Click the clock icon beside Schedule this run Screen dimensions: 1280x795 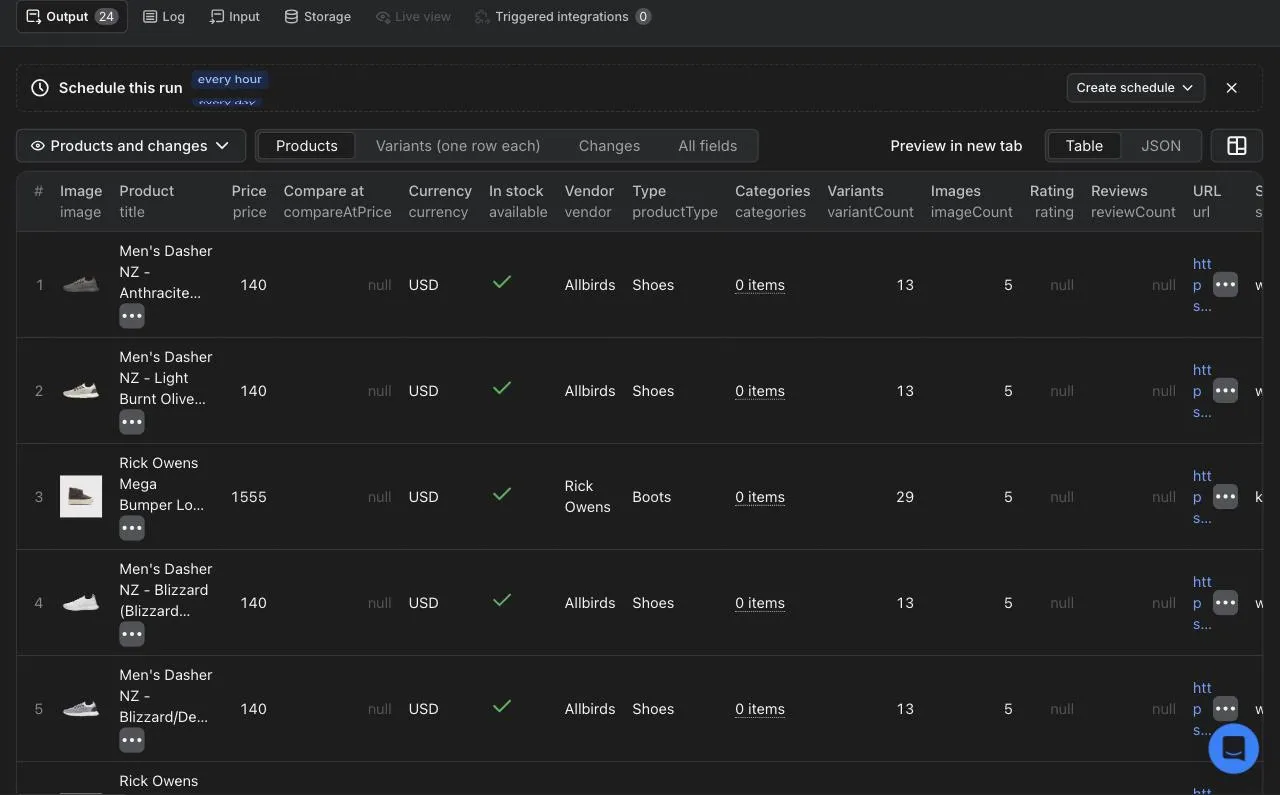point(40,88)
